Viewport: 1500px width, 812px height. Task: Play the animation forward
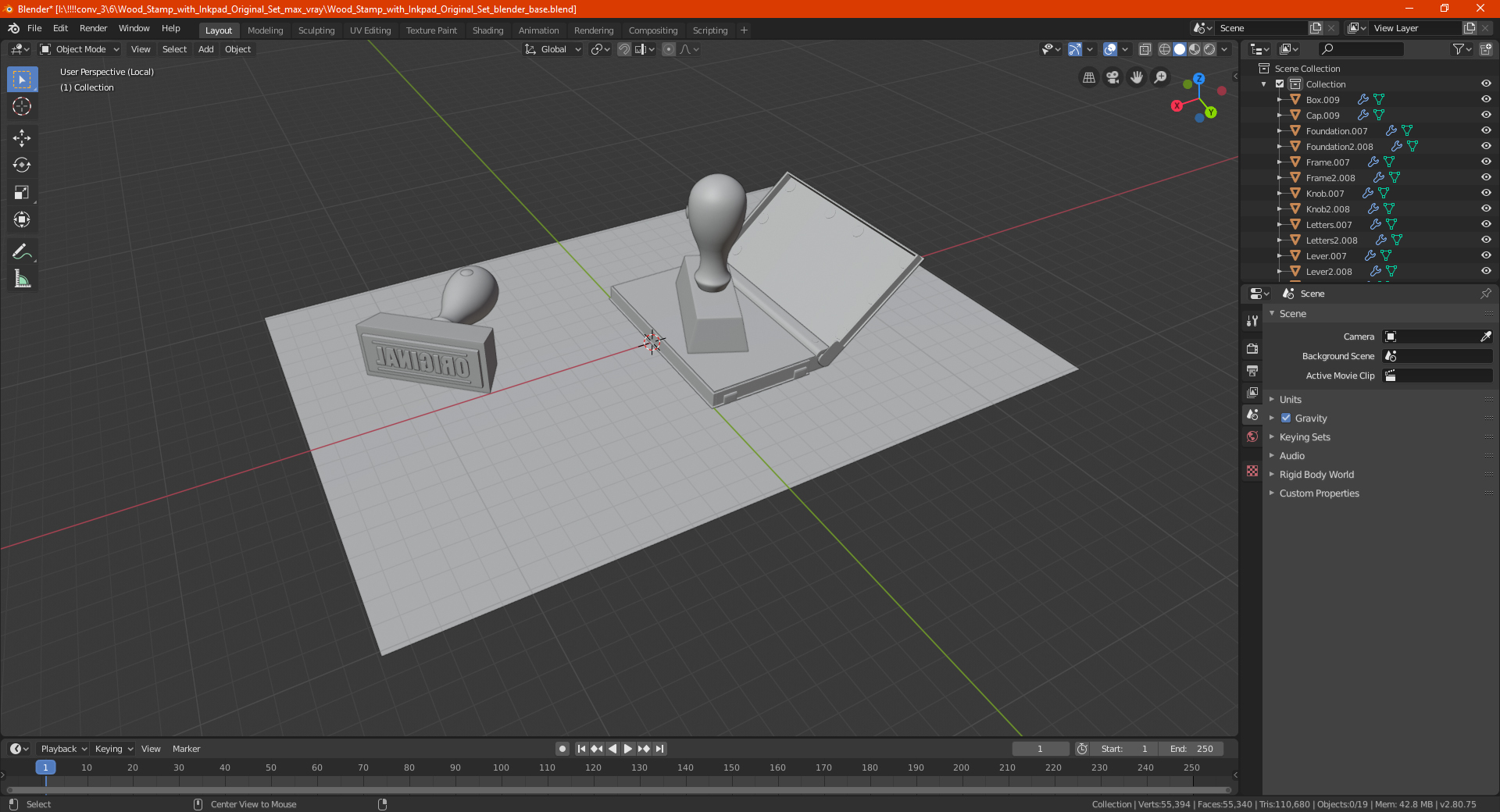pyautogui.click(x=628, y=749)
